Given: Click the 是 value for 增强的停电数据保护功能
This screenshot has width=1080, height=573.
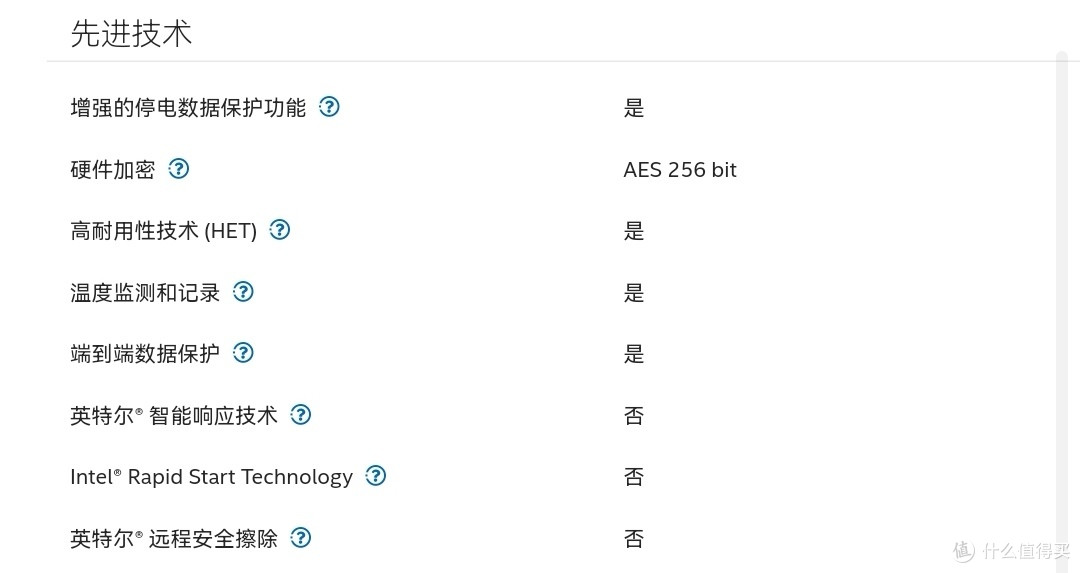Looking at the screenshot, I should (634, 108).
